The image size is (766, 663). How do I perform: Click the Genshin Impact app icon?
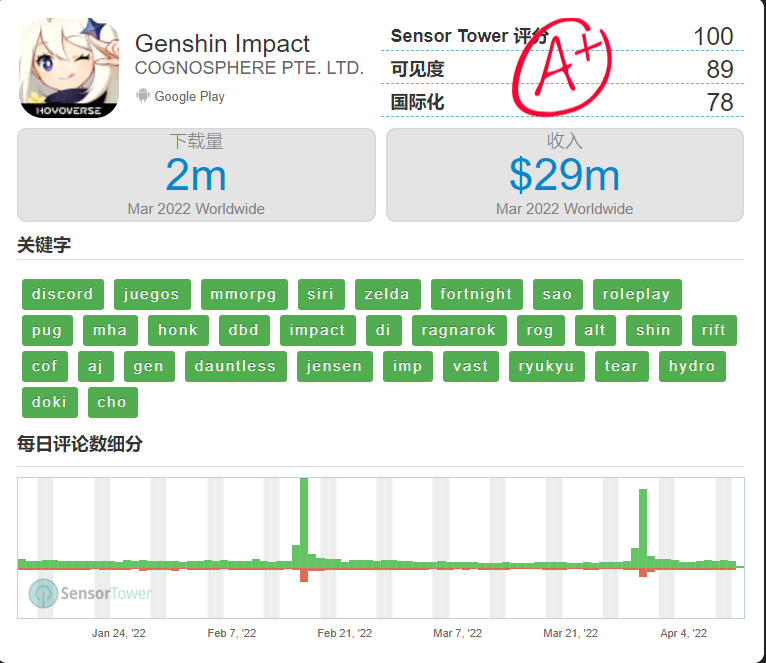click(69, 69)
